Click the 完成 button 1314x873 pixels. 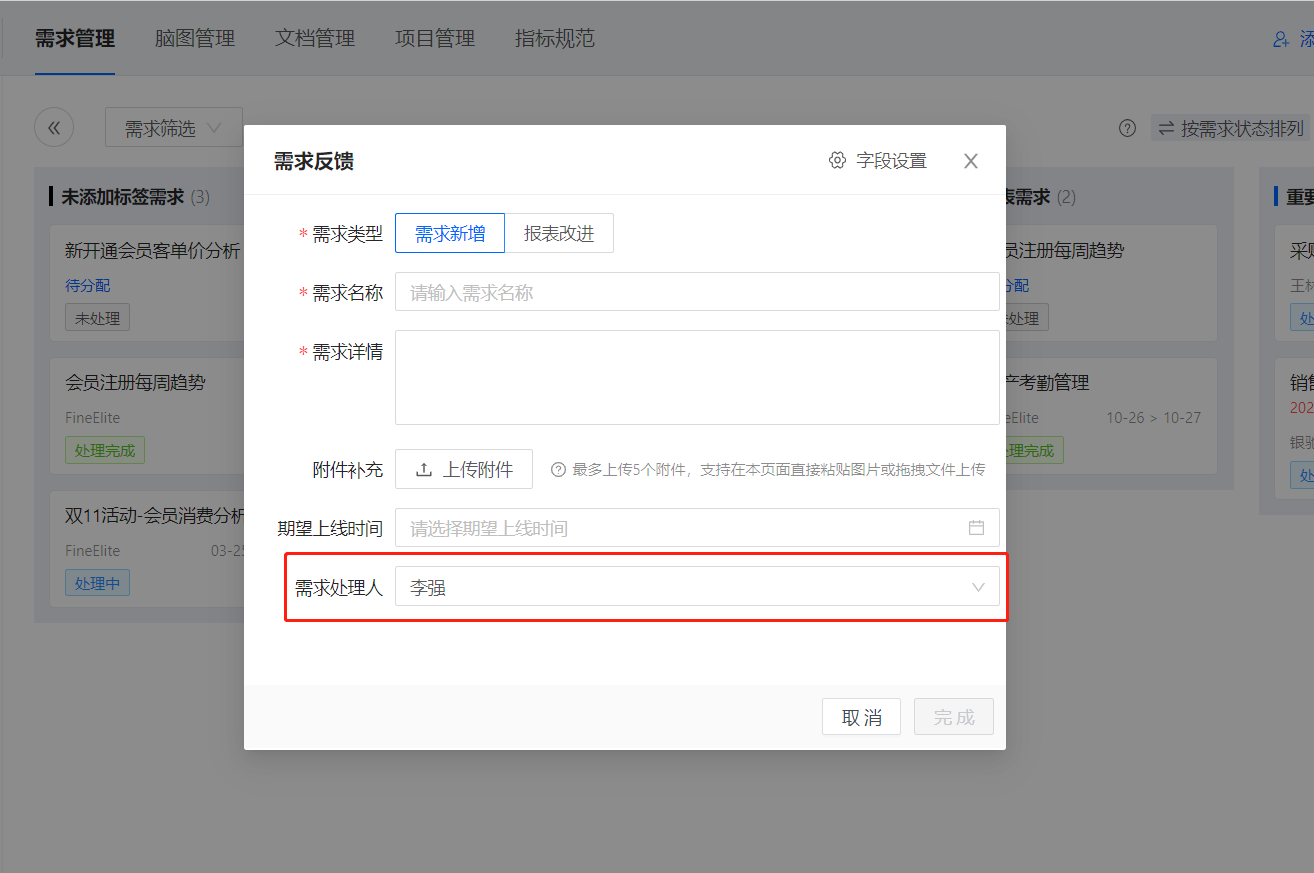coord(954,717)
